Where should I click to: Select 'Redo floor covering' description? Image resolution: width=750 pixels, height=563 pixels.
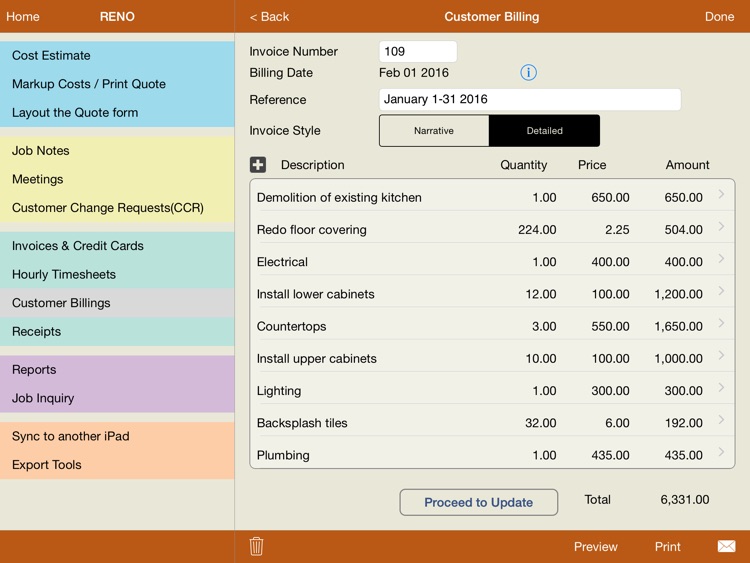311,230
